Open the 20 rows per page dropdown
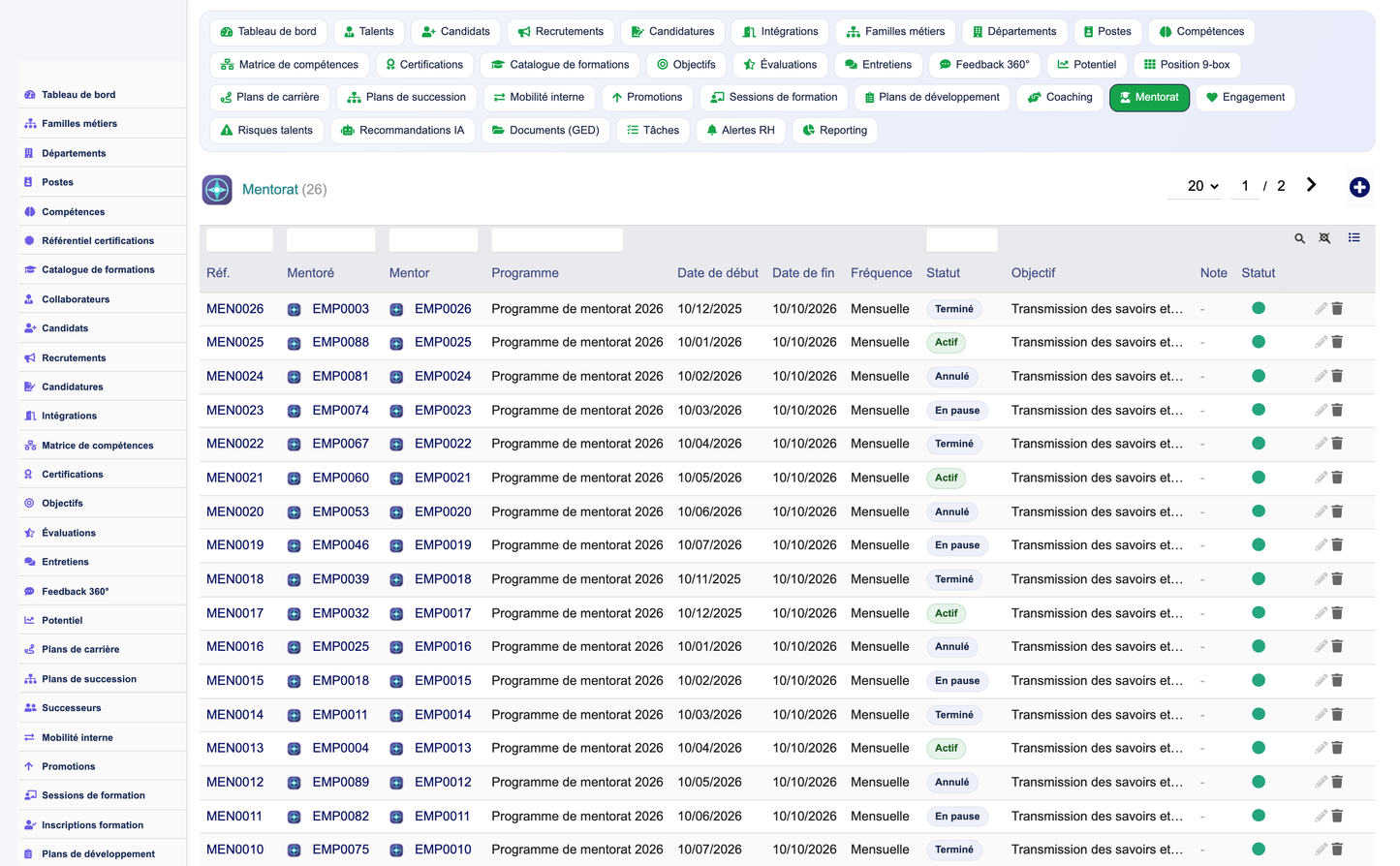Screen dimensions: 1400x866 click(x=1202, y=186)
